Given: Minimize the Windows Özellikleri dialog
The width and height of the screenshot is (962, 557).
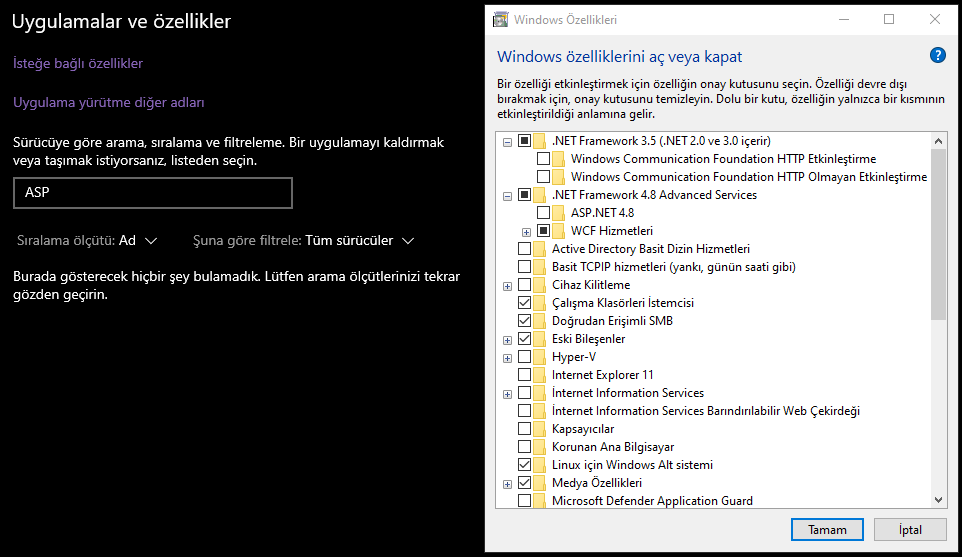Looking at the screenshot, I should coord(844,20).
